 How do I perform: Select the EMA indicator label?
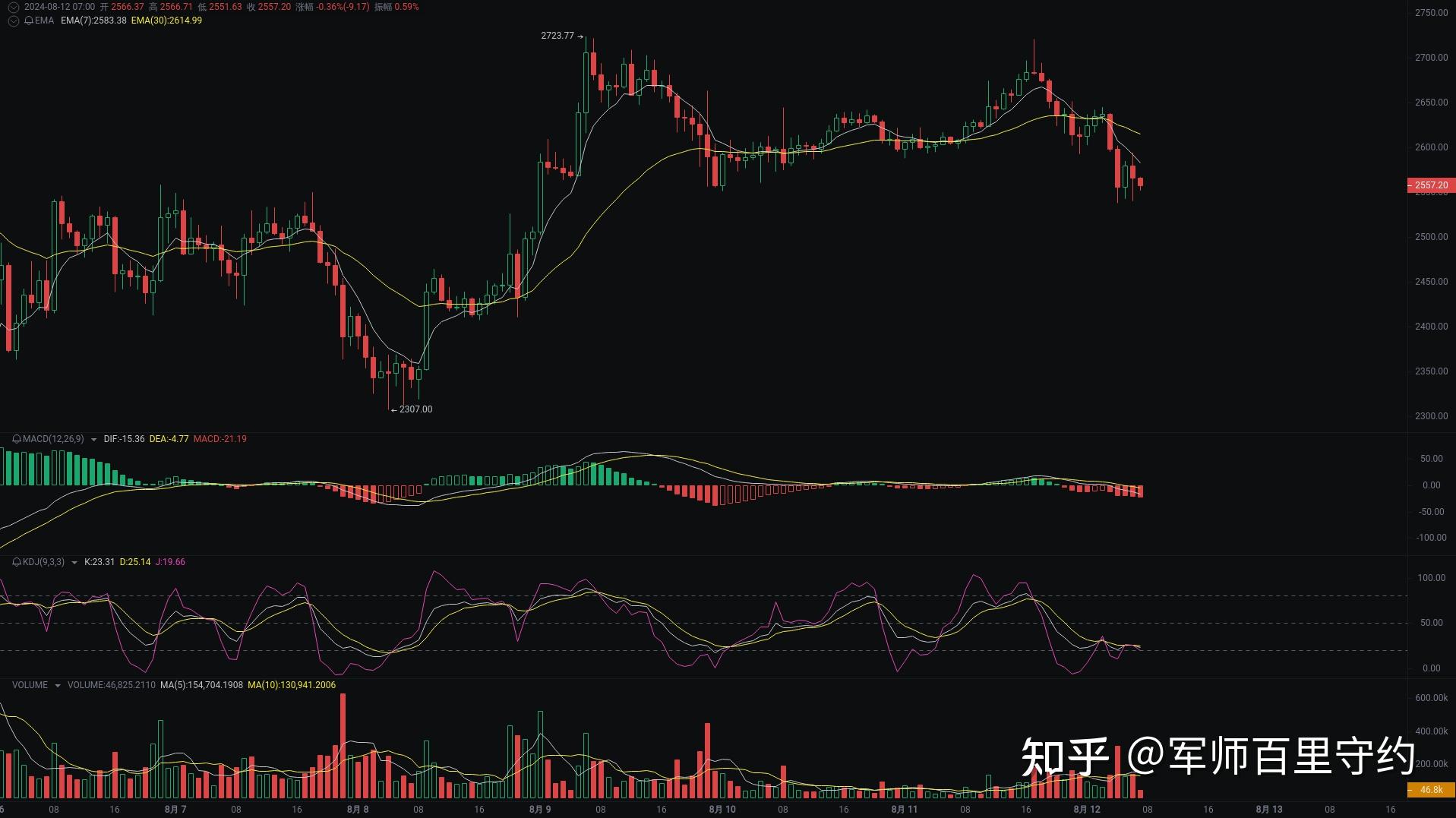click(x=44, y=21)
